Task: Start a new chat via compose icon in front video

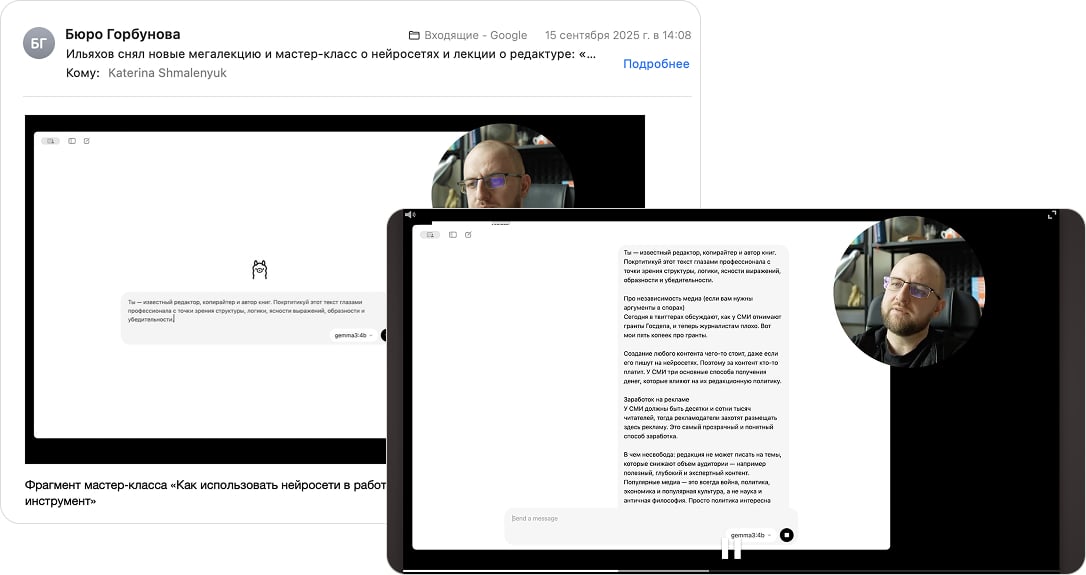Action: (468, 235)
